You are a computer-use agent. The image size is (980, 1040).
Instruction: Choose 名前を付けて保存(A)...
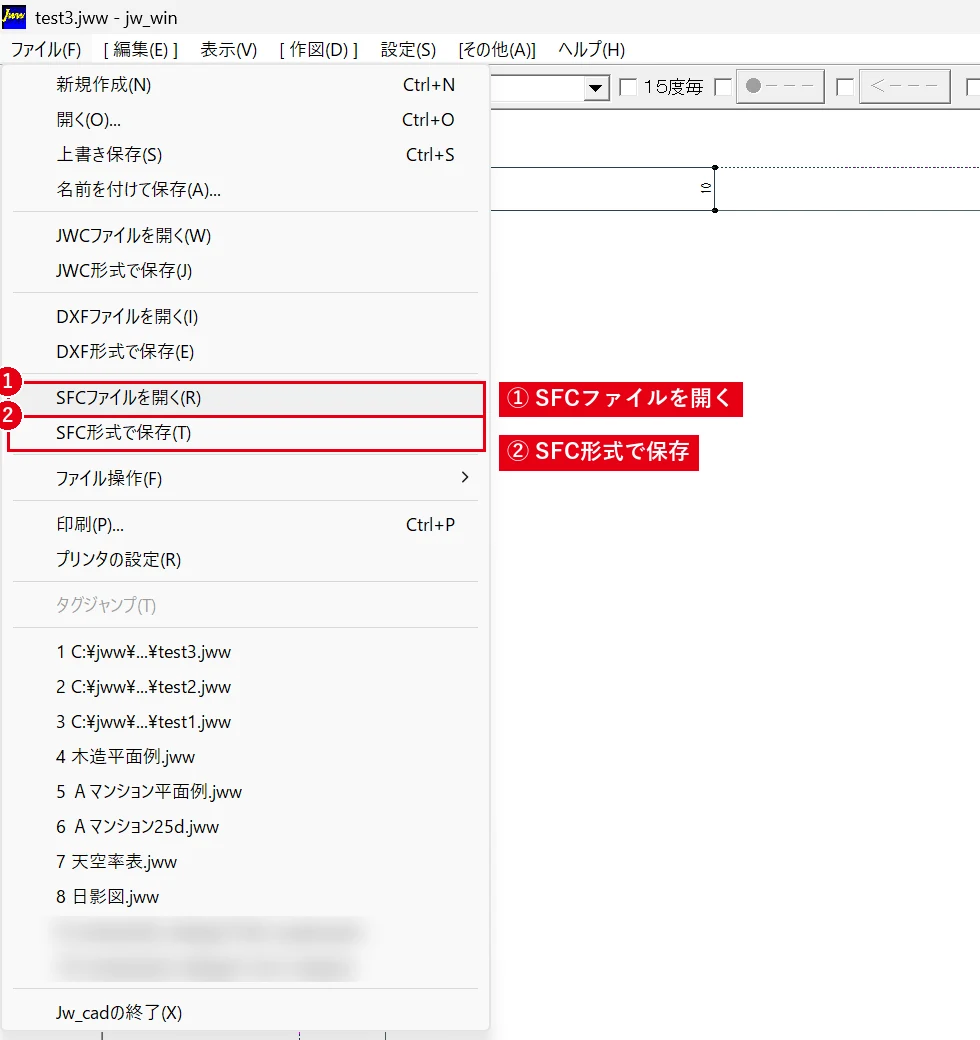point(245,190)
